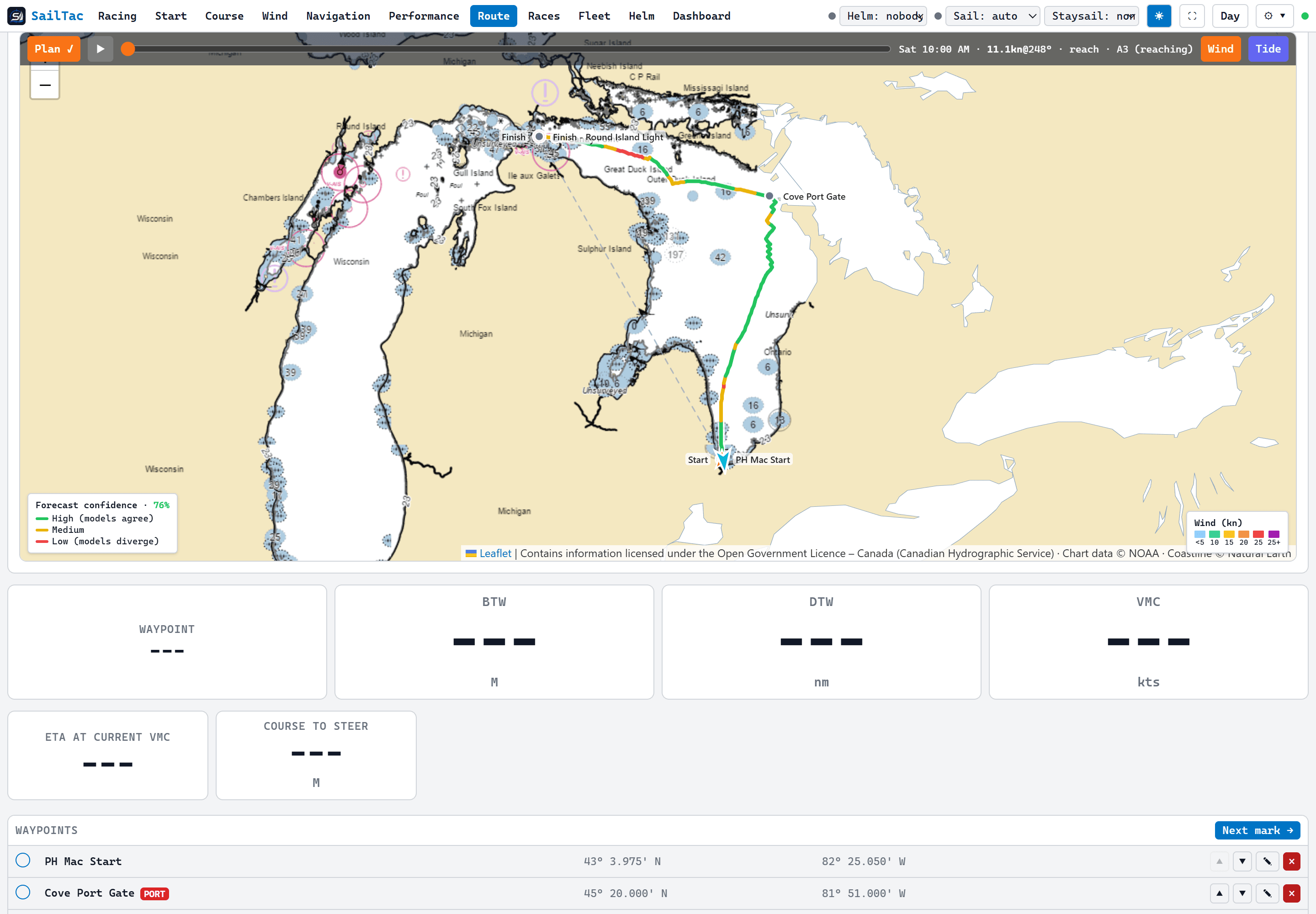Image resolution: width=1316 pixels, height=914 pixels.
Task: Click the PORT badge on Cove Port Gate
Action: (x=154, y=894)
